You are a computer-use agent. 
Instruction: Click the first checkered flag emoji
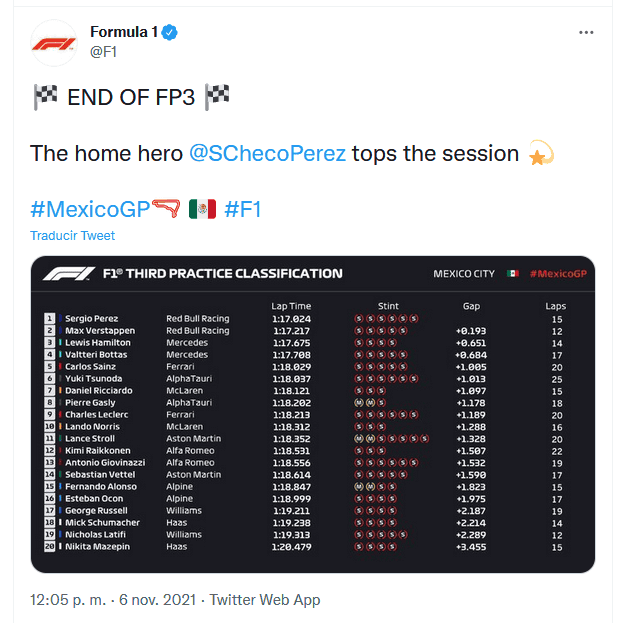tap(46, 97)
